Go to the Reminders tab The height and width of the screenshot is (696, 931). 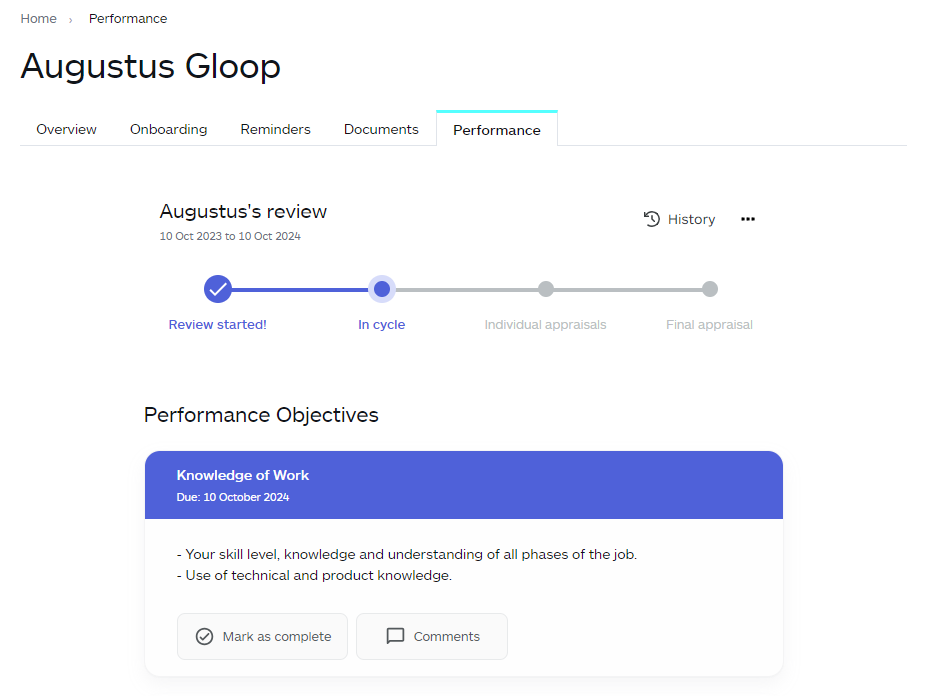pos(275,129)
